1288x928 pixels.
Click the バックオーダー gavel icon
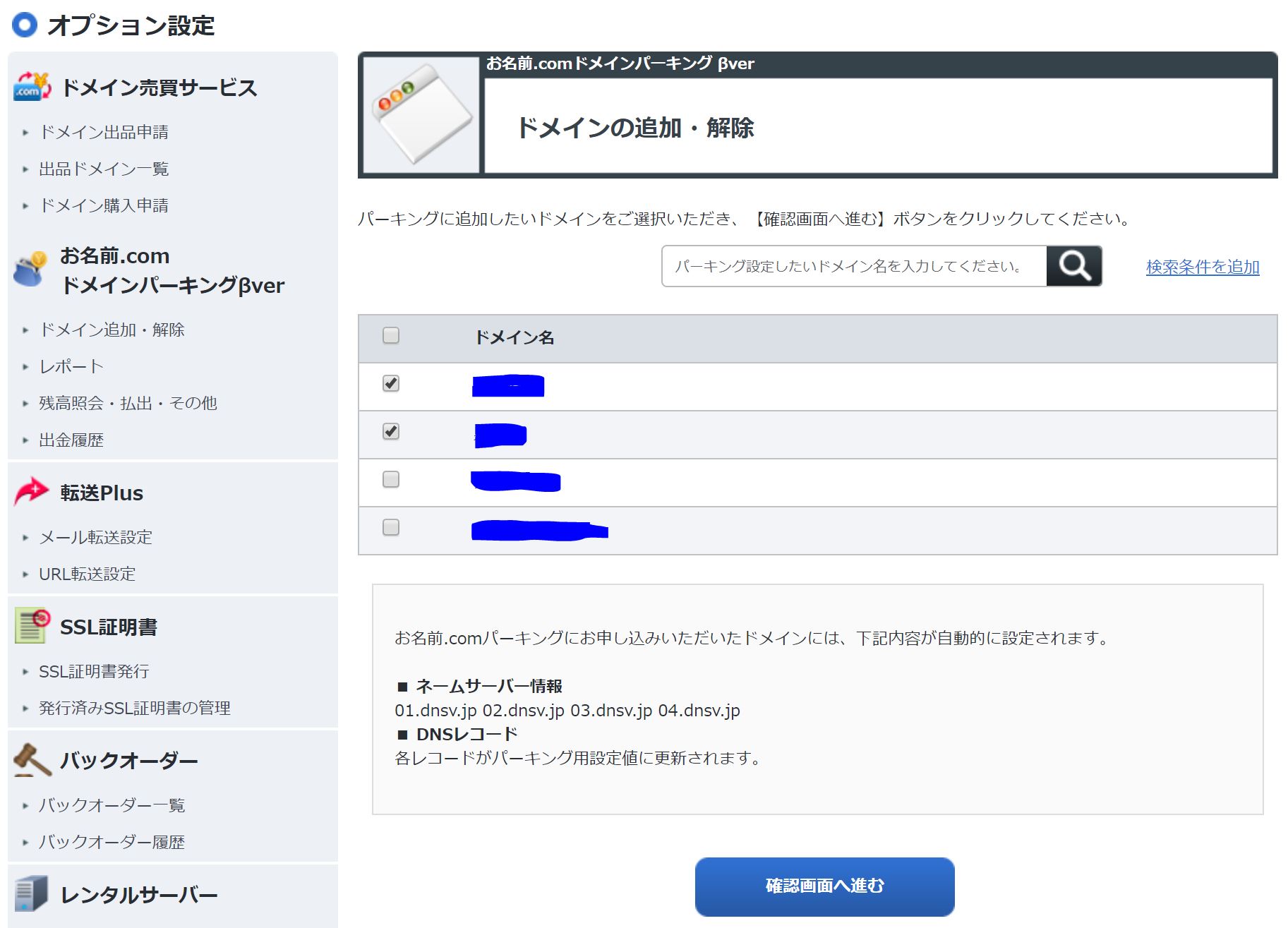(x=32, y=760)
